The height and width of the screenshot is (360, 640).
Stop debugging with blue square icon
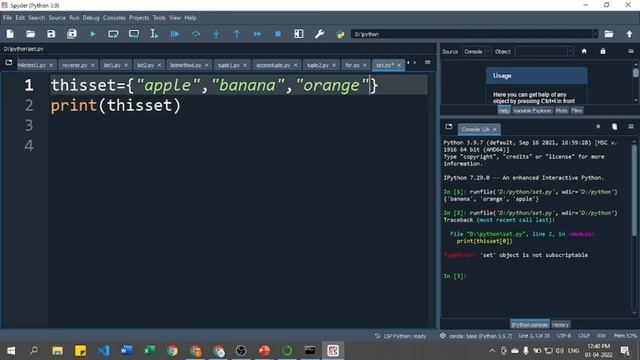278,34
